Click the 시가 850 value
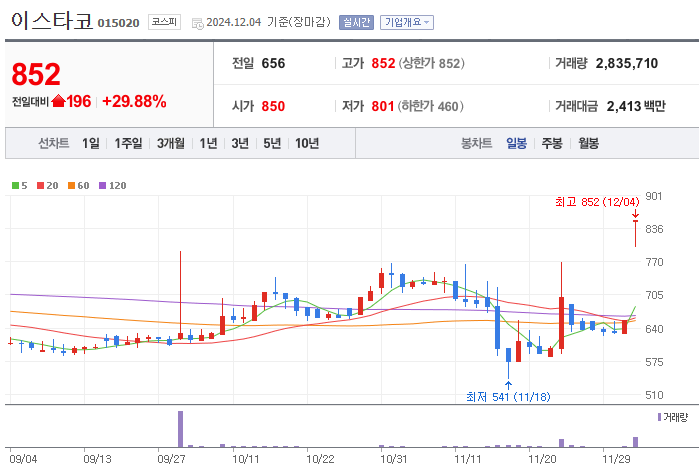Viewport: 699px width, 471px height. pos(273,106)
